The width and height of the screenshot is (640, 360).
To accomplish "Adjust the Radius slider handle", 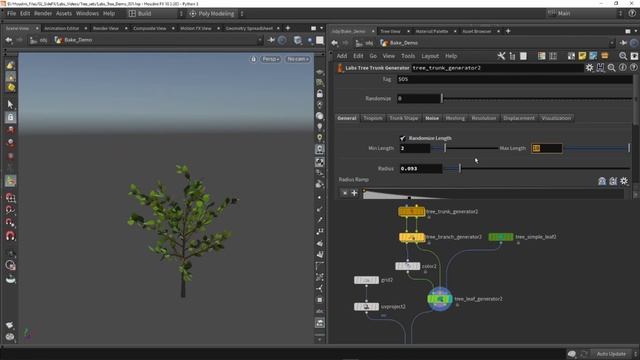I will (460, 168).
